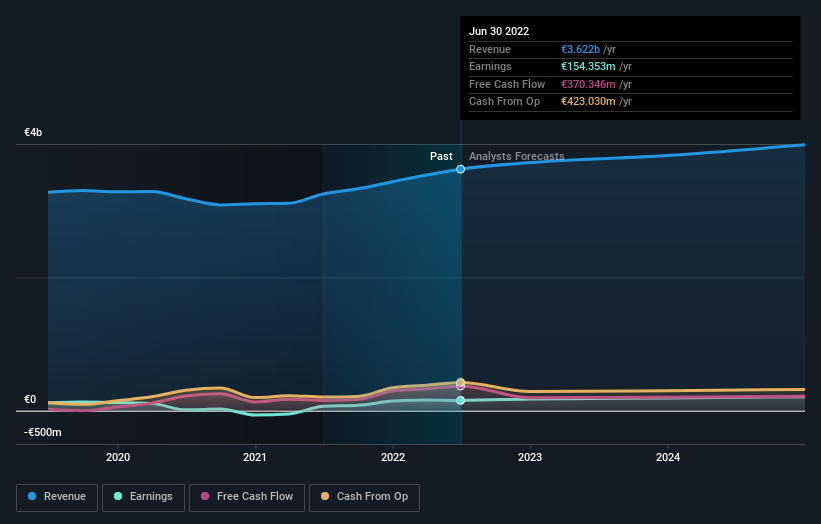Click the €370.346m free cash flow value
This screenshot has height=524, width=821.
pos(588,84)
